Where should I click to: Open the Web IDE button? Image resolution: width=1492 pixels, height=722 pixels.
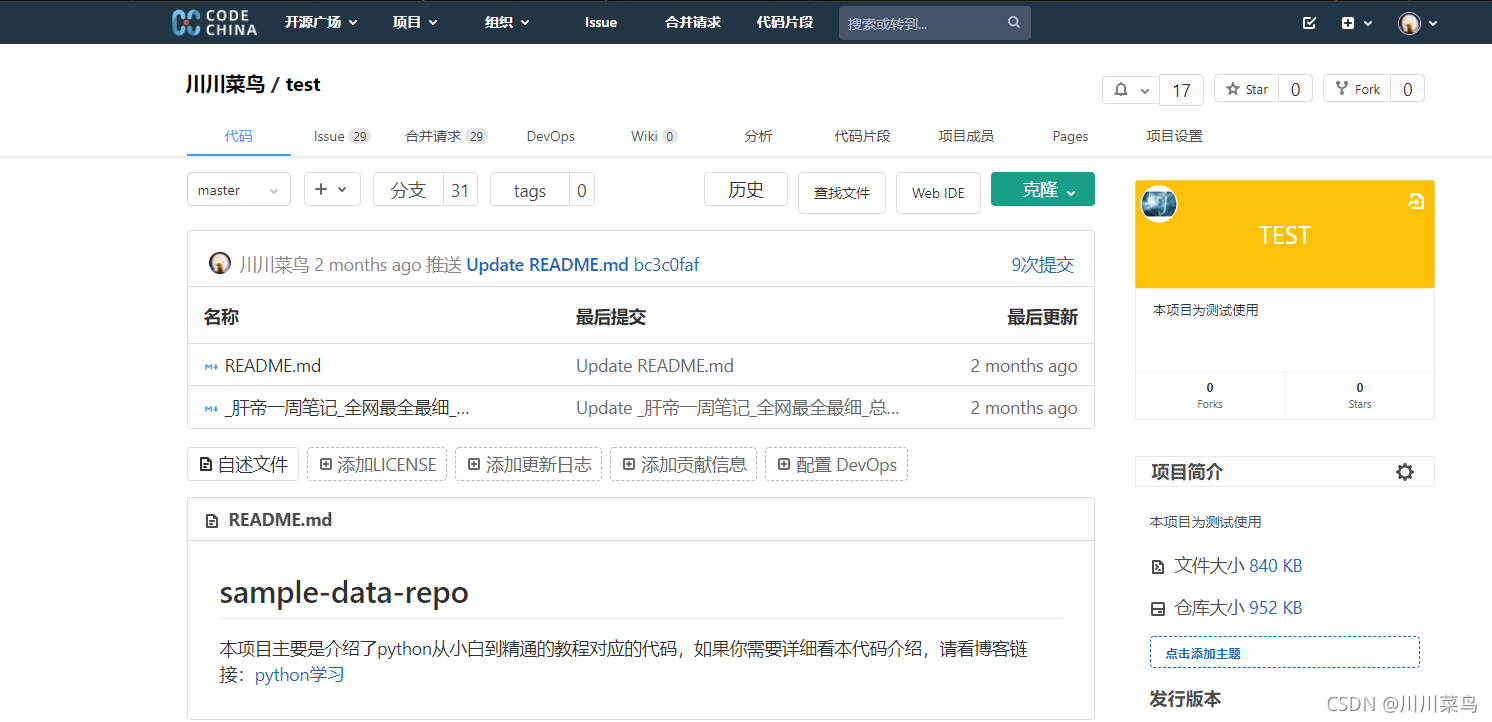[938, 193]
